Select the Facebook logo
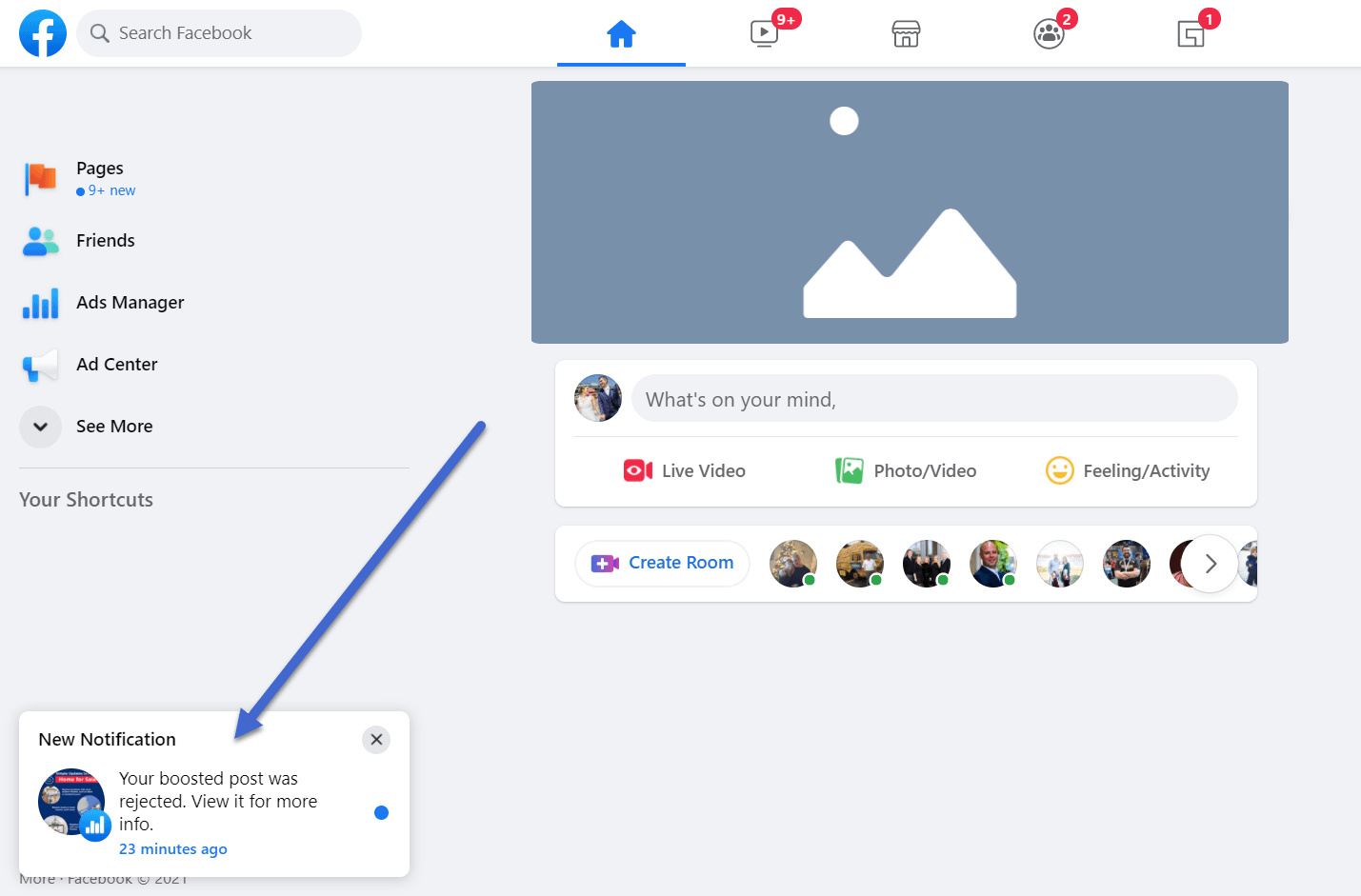 [x=42, y=32]
